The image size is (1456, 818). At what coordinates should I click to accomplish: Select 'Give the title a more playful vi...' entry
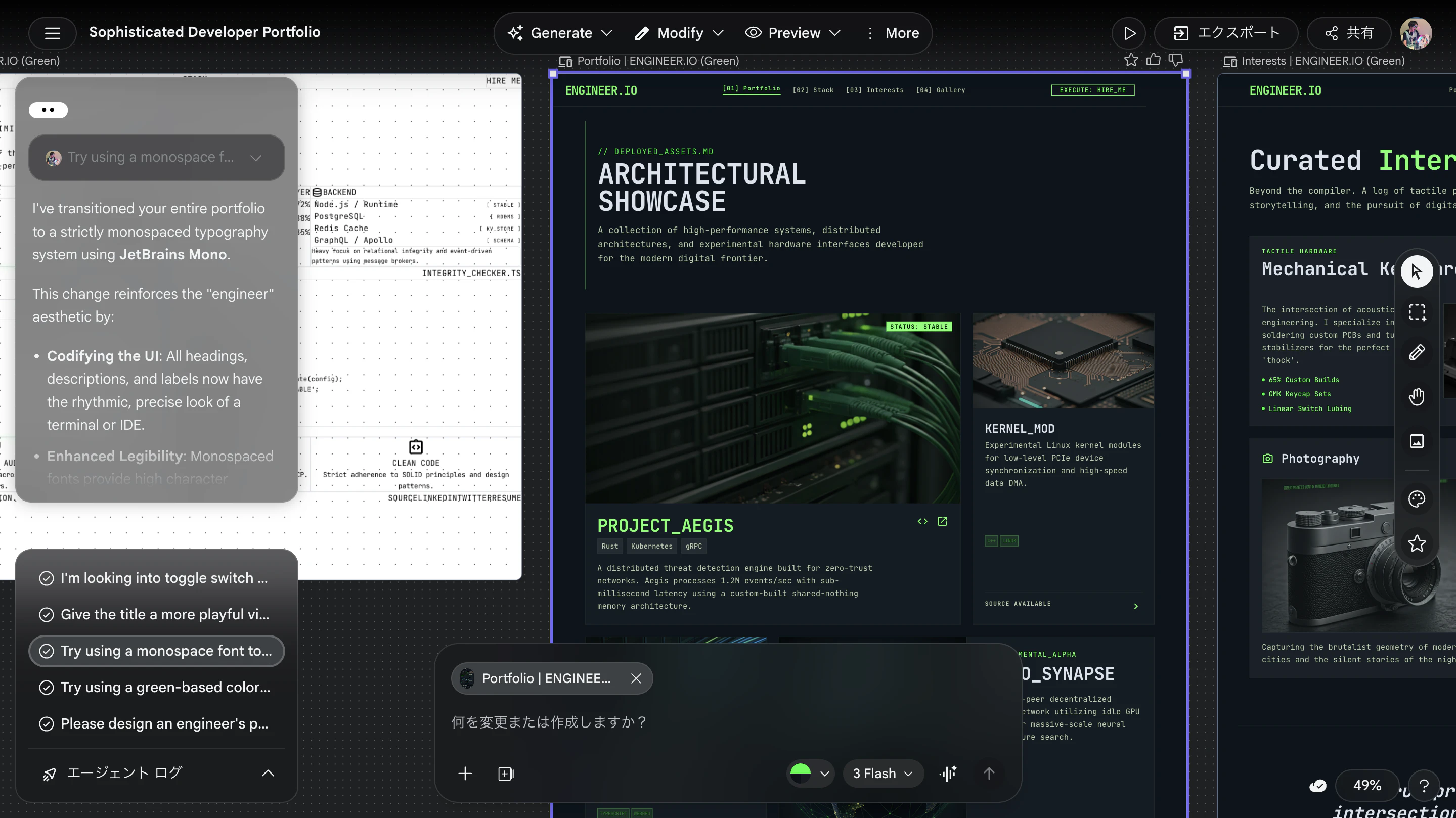[157, 615]
